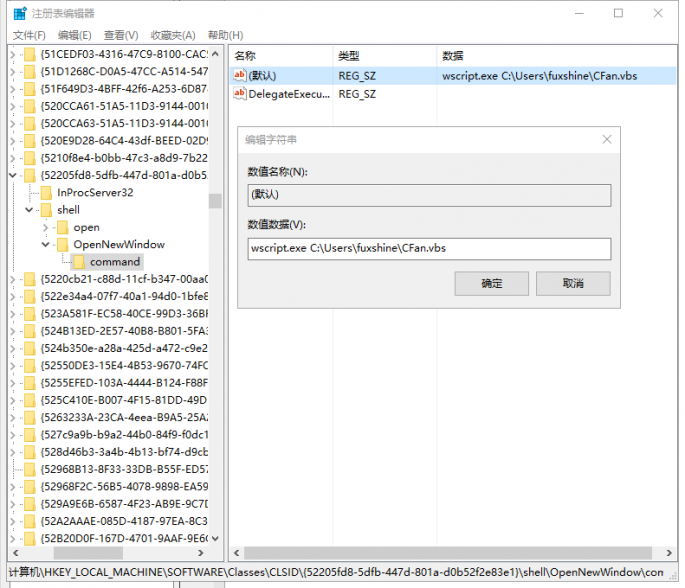Open the 文件(F) menu

(29, 35)
